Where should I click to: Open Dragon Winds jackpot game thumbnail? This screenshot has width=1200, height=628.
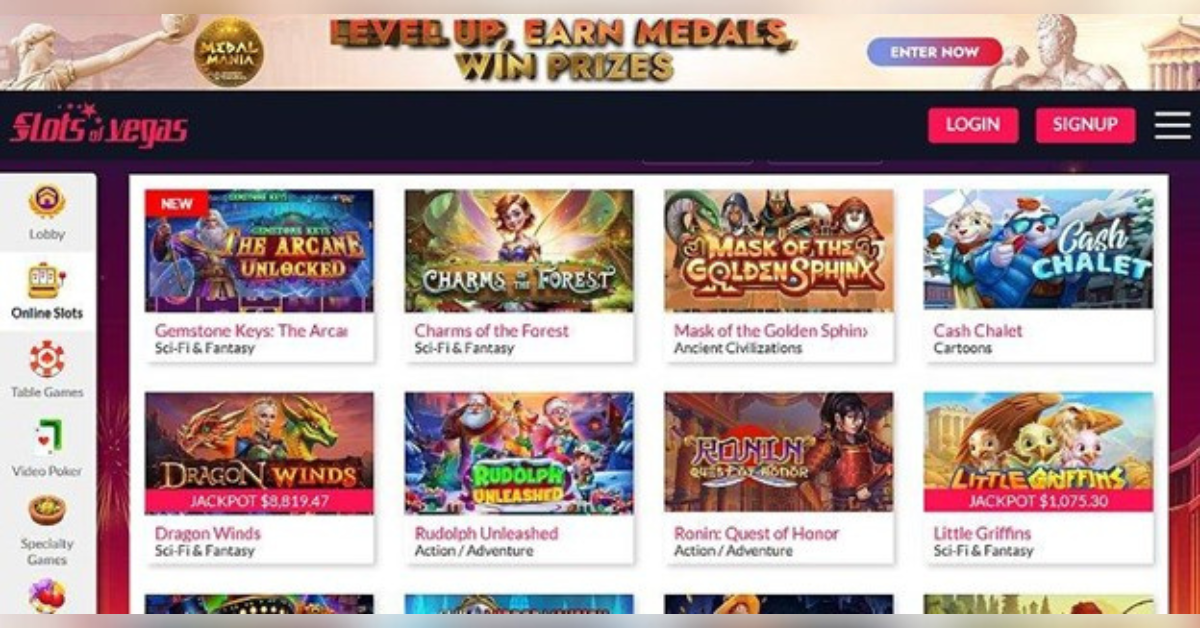[260, 453]
